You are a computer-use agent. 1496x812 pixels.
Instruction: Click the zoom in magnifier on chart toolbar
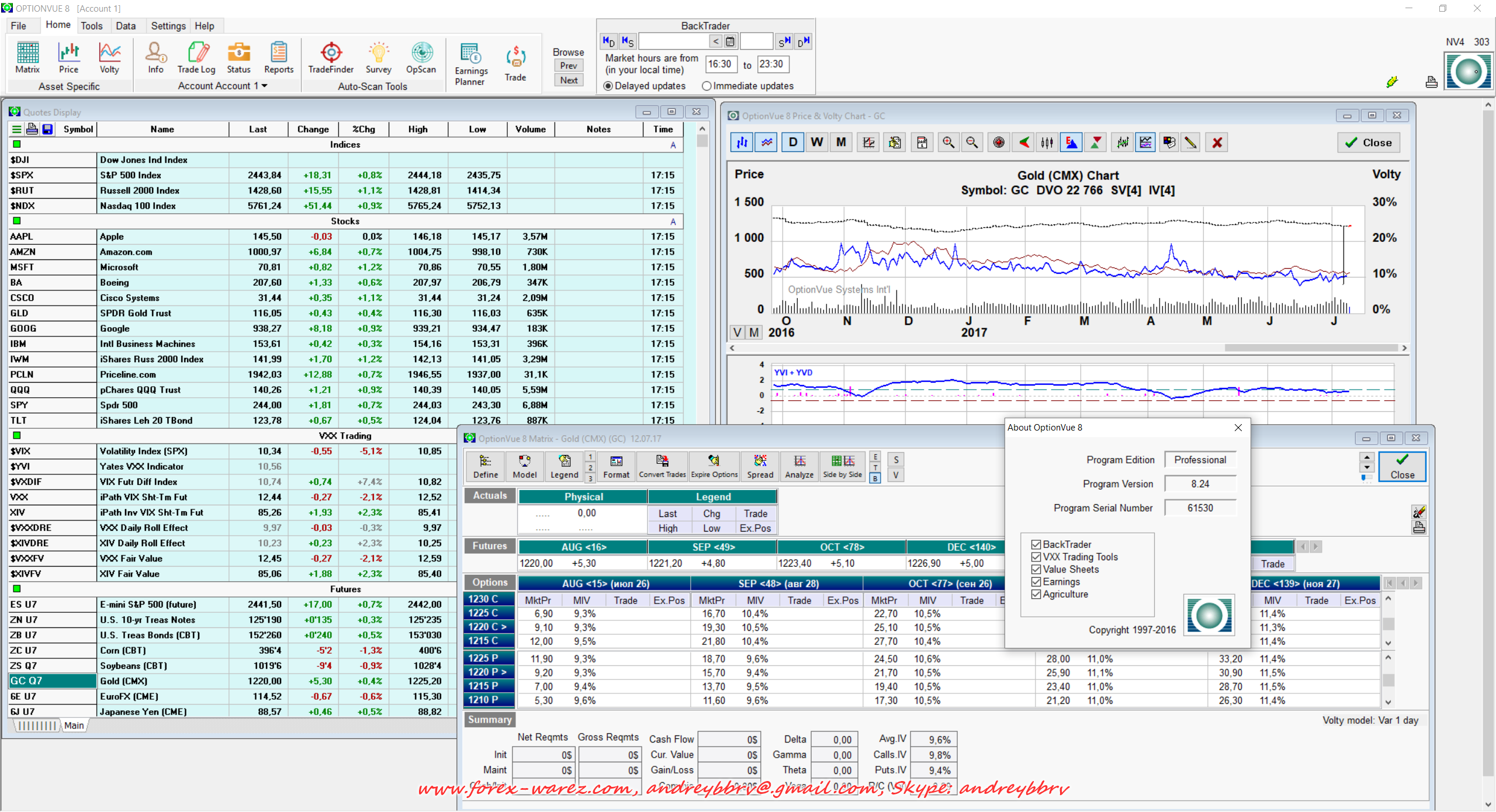coord(948,143)
